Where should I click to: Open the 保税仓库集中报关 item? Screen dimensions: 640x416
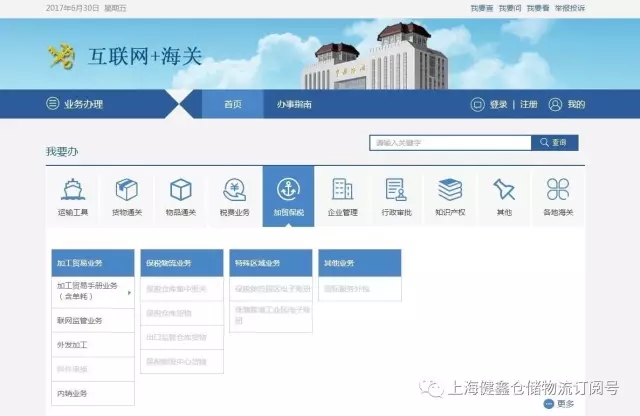(x=182, y=289)
